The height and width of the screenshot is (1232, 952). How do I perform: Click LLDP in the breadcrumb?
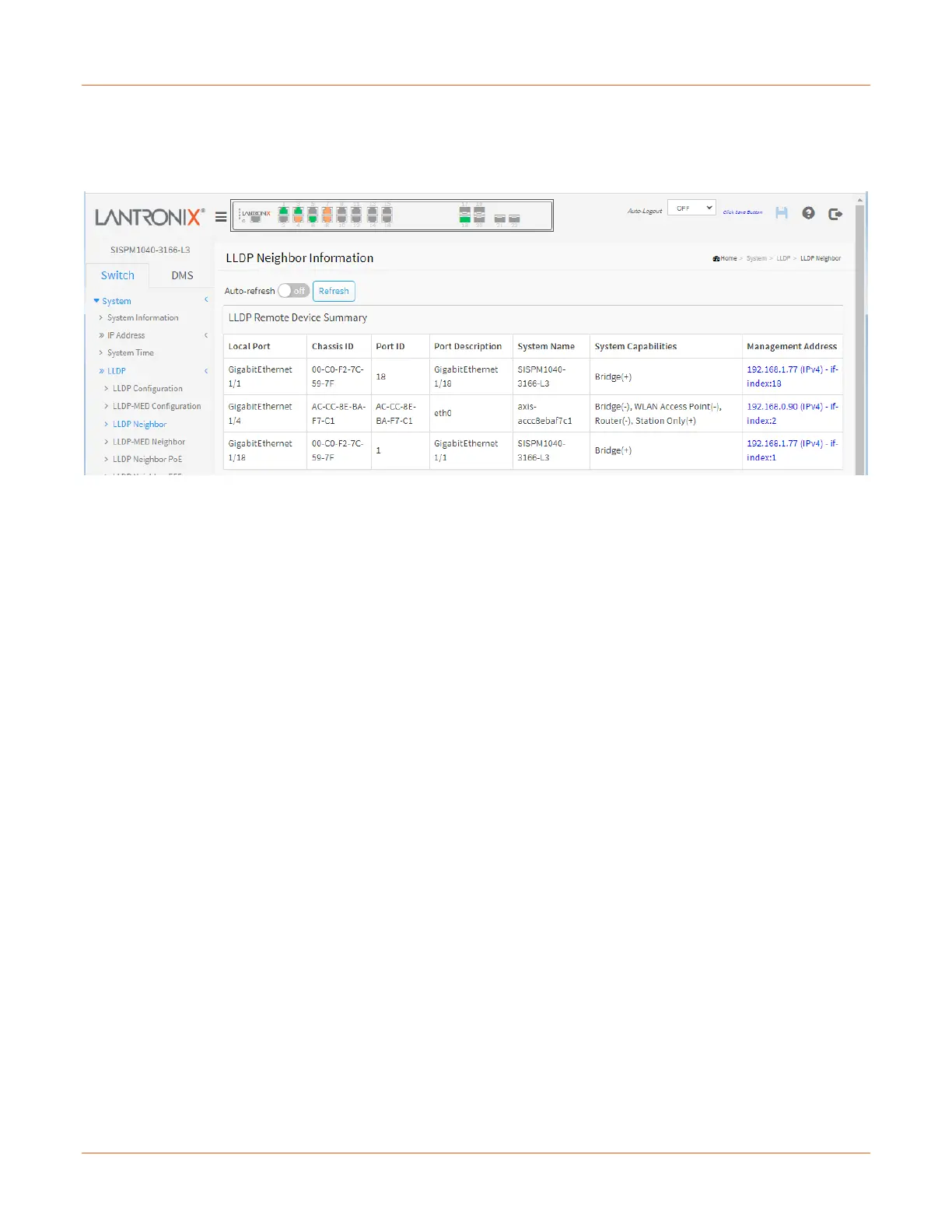click(x=783, y=258)
